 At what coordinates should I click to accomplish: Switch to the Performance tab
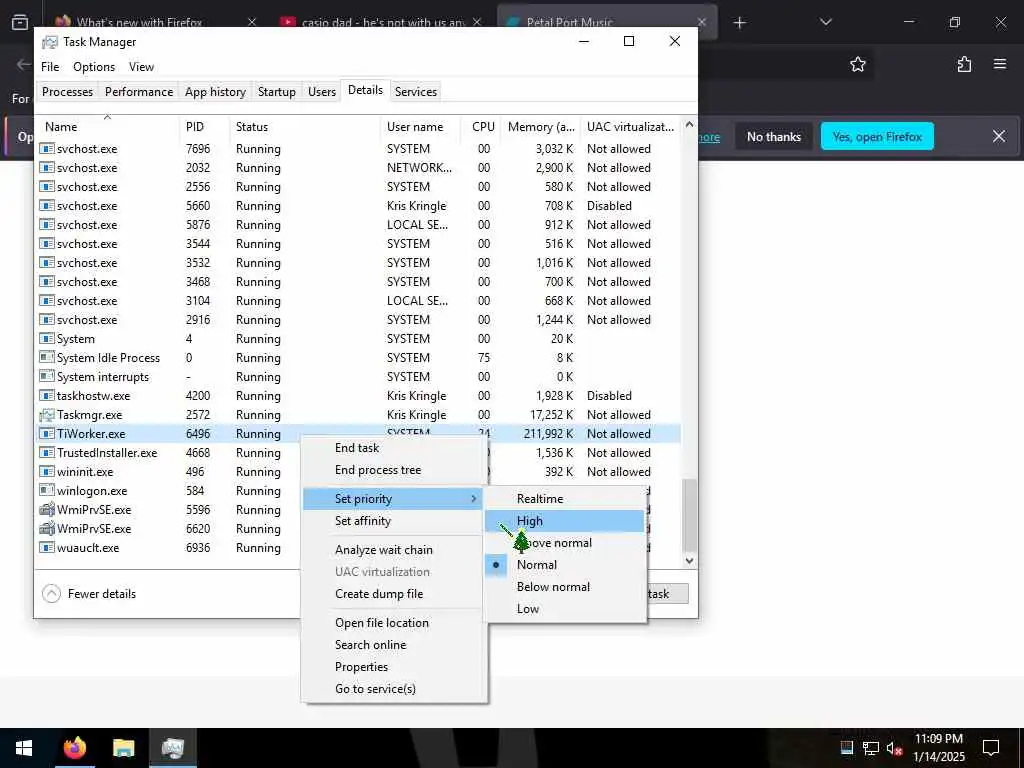pos(138,91)
